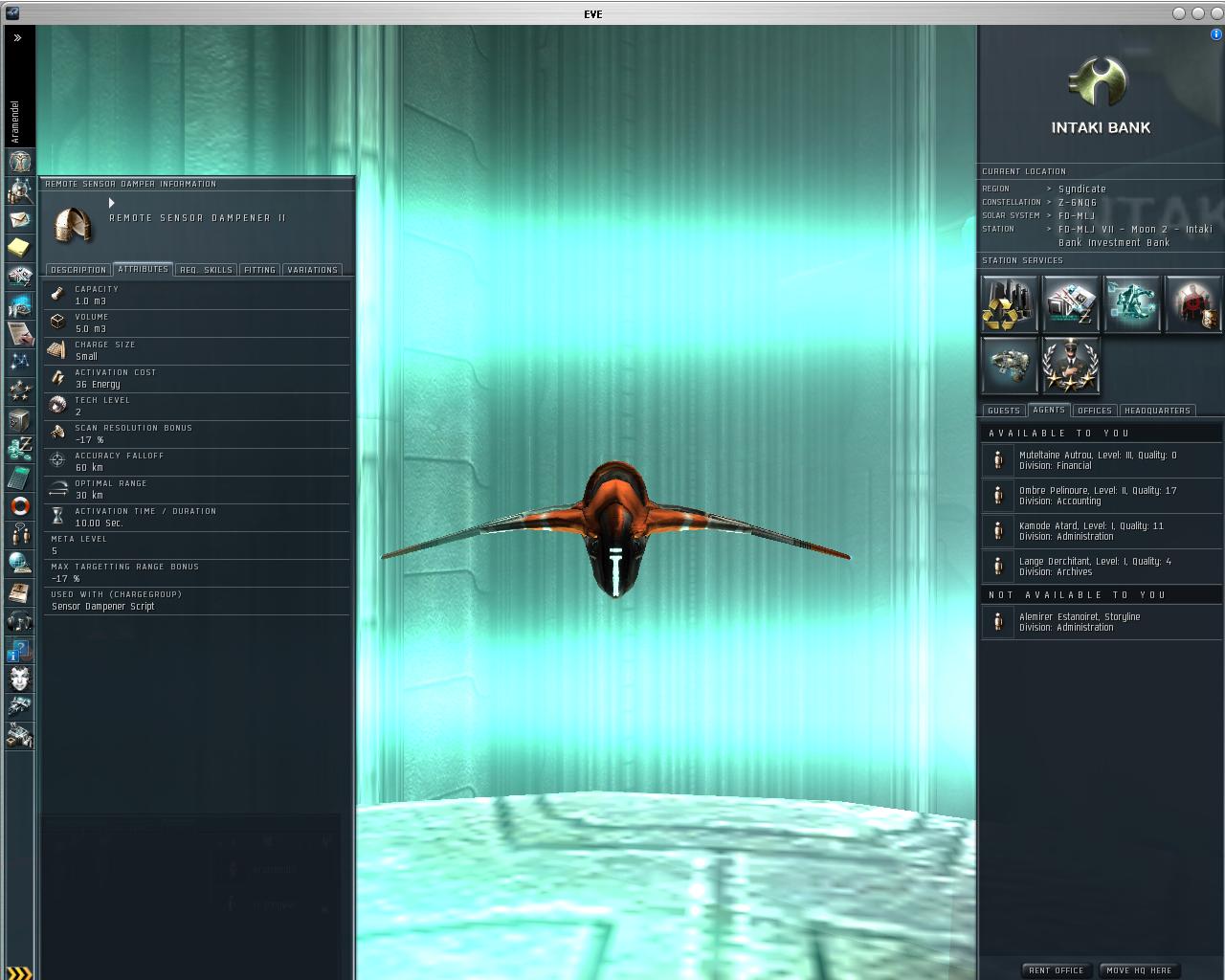Click the Sensor Dampener Script chargegroup row
The image size is (1225, 980).
pyautogui.click(x=197, y=600)
